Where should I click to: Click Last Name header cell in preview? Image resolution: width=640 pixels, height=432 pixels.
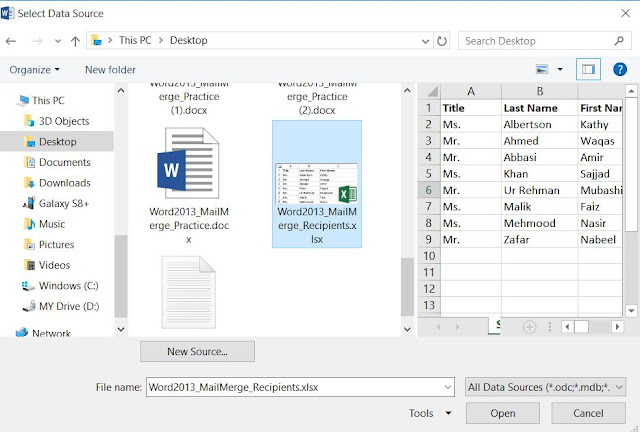coord(540,108)
